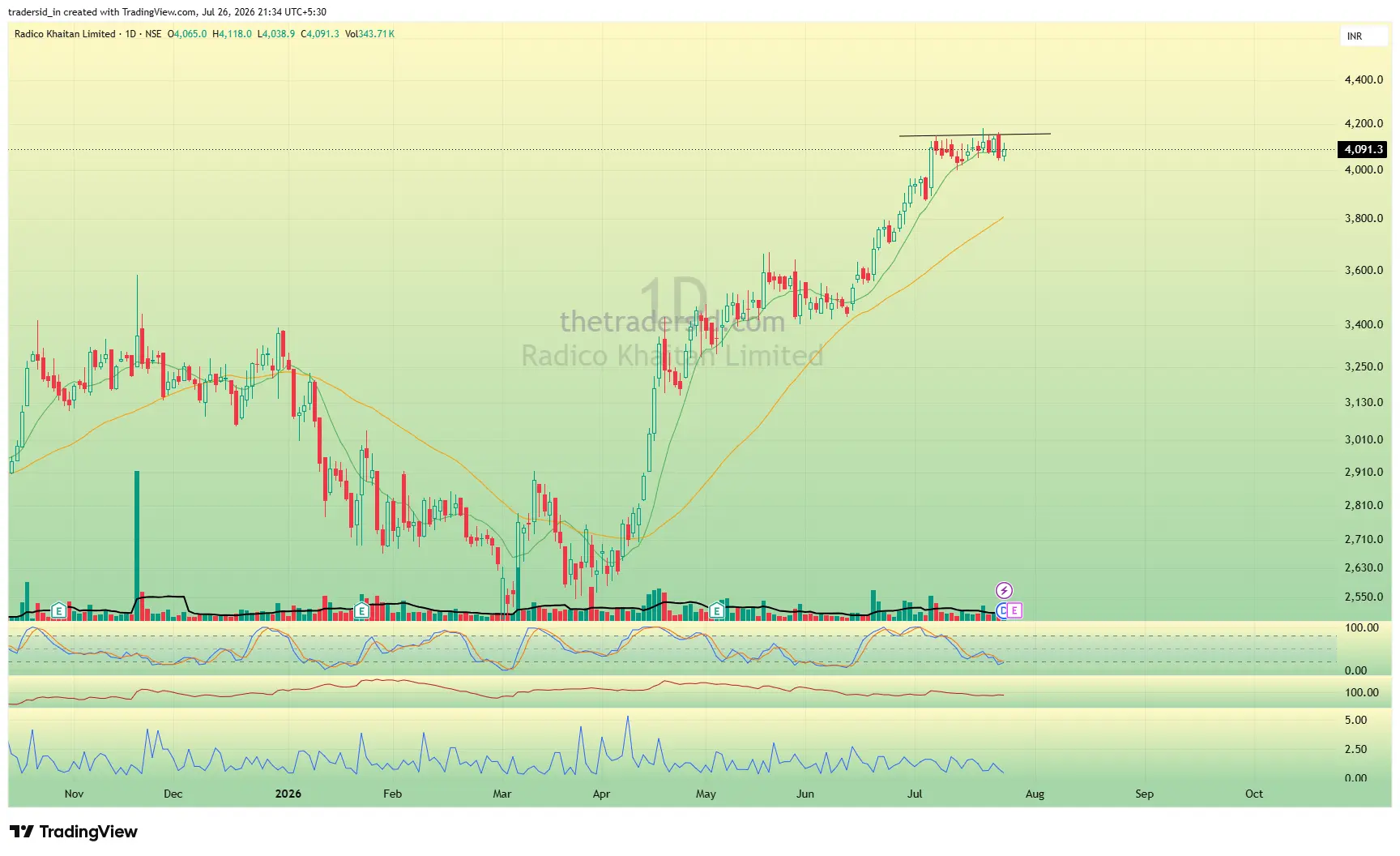Click the Oct label on the time axis

point(1254,794)
